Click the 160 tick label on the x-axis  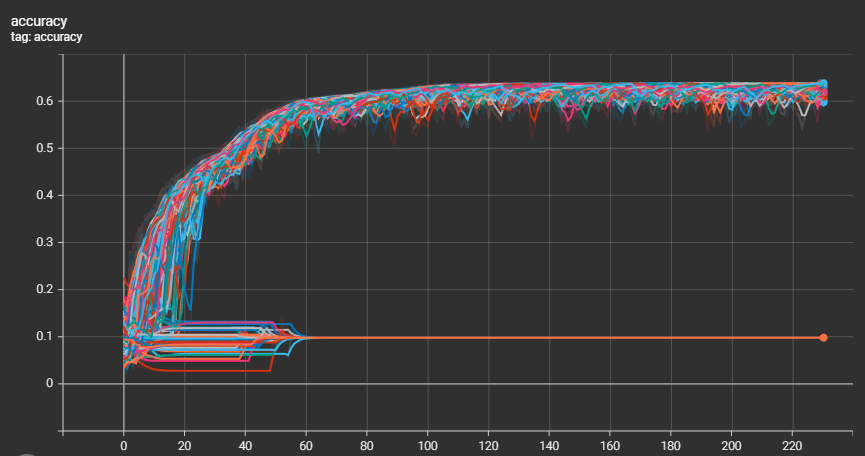tap(611, 444)
